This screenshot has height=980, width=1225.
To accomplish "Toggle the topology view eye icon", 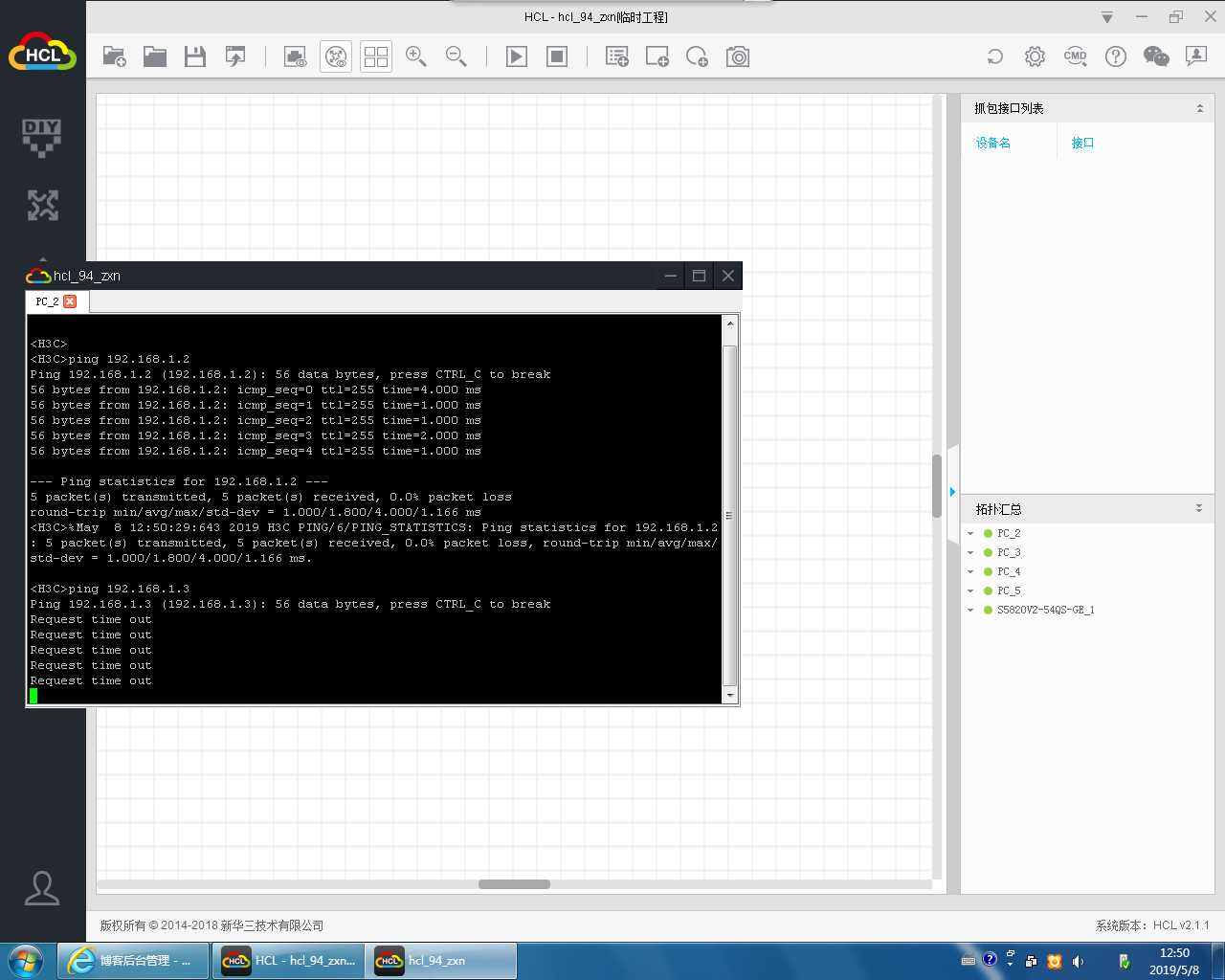I will 336,57.
